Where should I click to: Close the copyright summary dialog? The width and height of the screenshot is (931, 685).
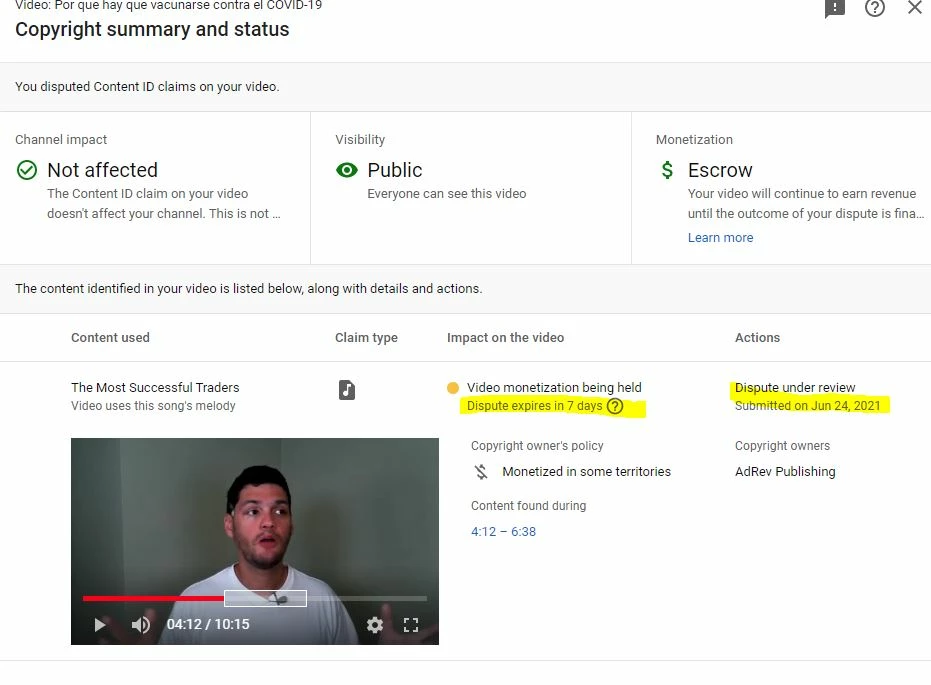point(915,8)
